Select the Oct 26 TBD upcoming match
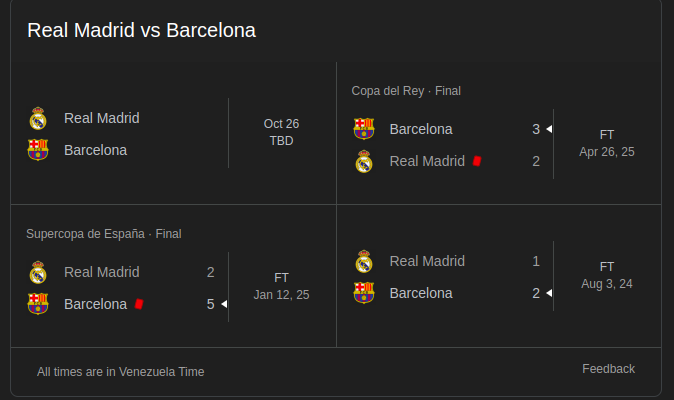The height and width of the screenshot is (400, 674). [x=281, y=132]
